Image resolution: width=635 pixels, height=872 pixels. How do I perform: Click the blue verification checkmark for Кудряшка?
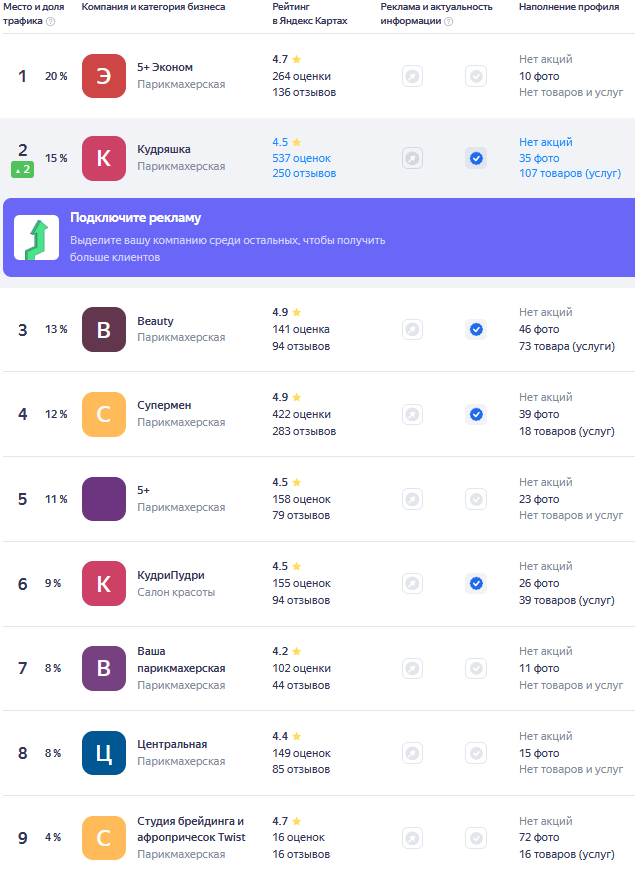(476, 158)
